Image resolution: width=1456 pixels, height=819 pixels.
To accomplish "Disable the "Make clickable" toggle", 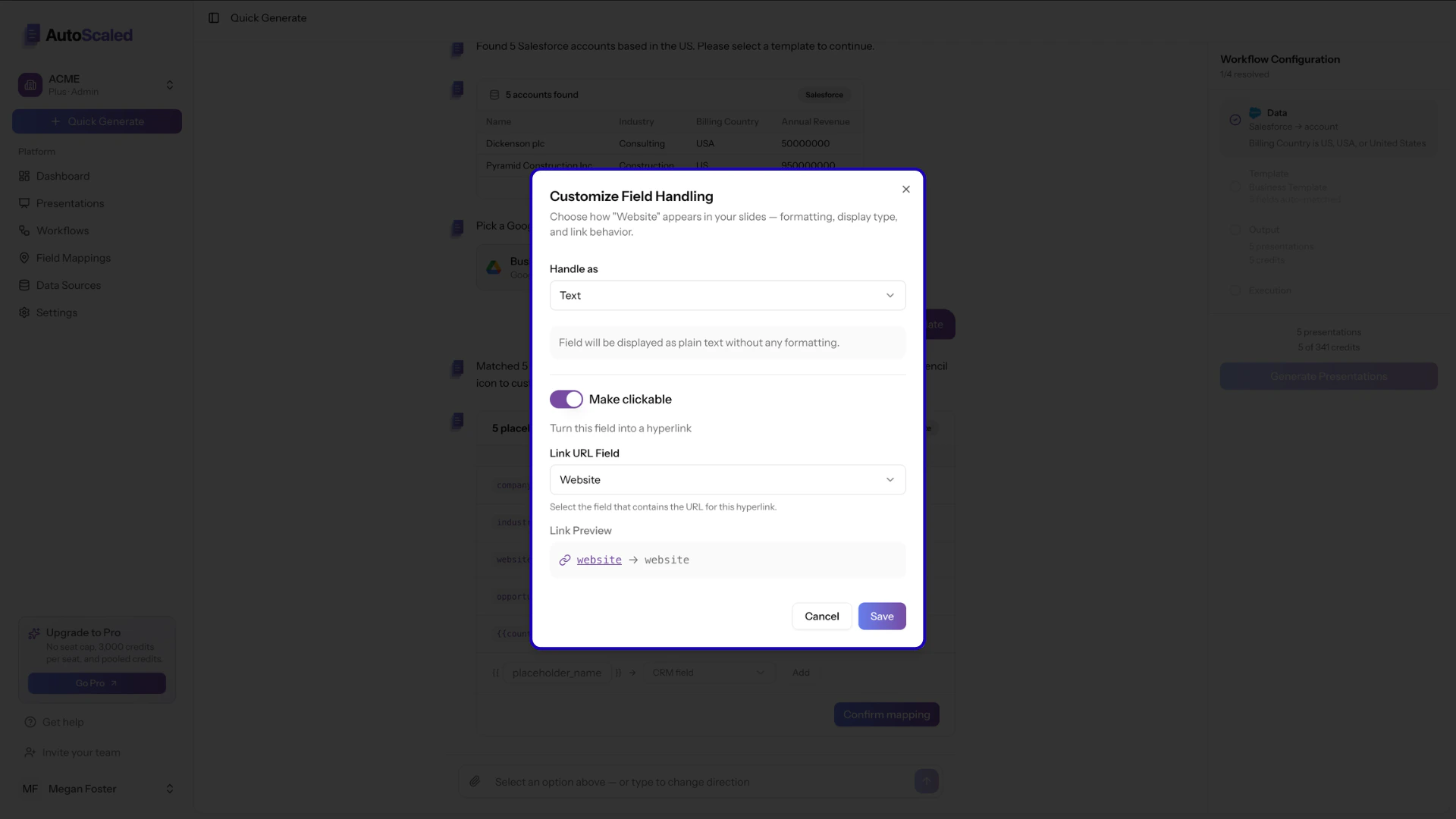I will [566, 399].
